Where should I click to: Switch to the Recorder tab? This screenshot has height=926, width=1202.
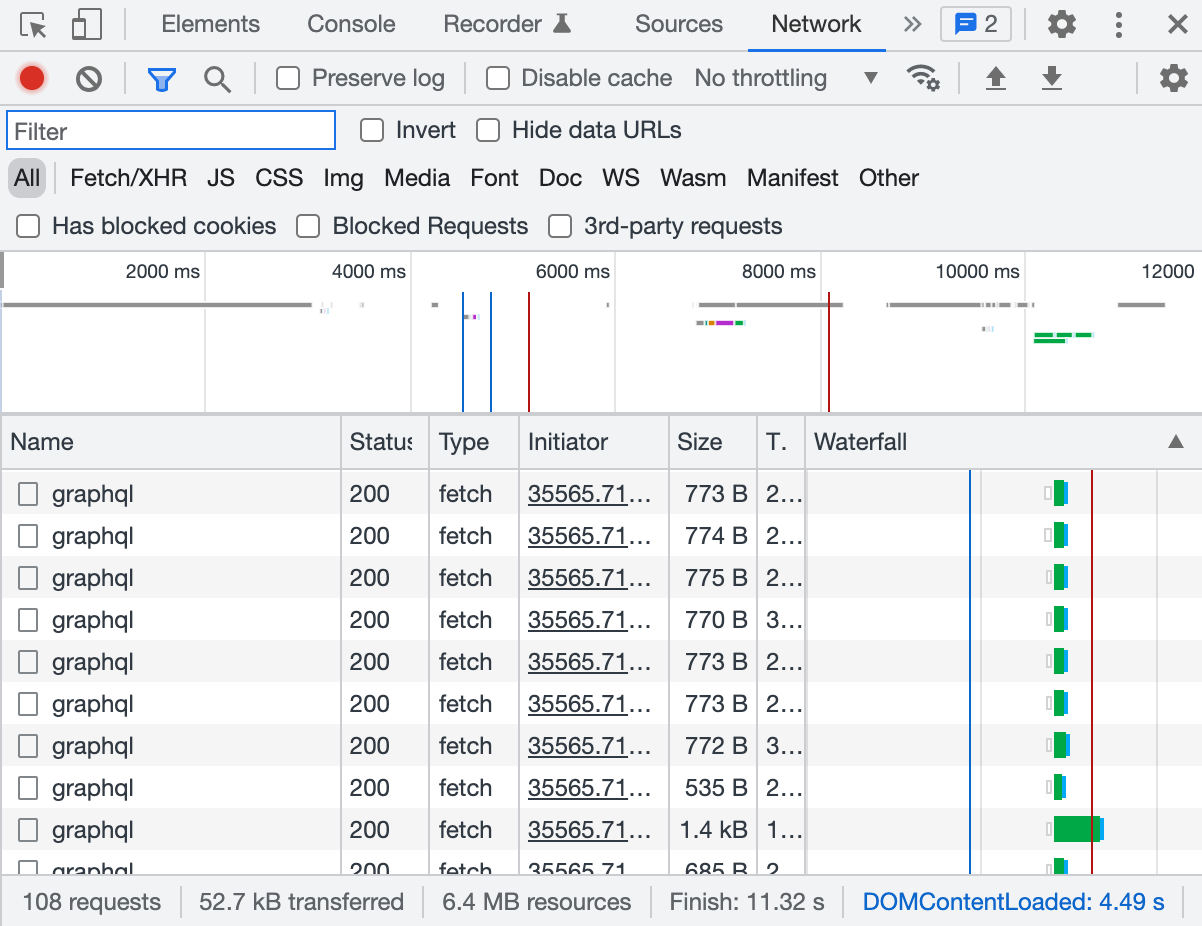click(x=507, y=24)
